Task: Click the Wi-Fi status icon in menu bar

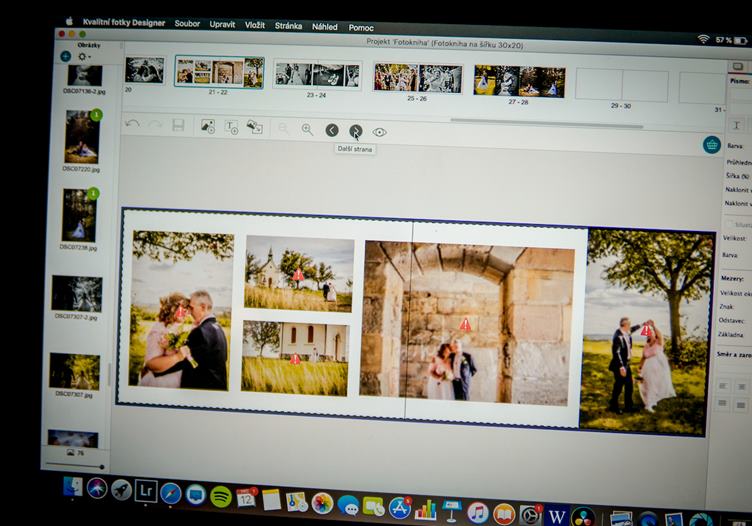Action: pos(703,39)
